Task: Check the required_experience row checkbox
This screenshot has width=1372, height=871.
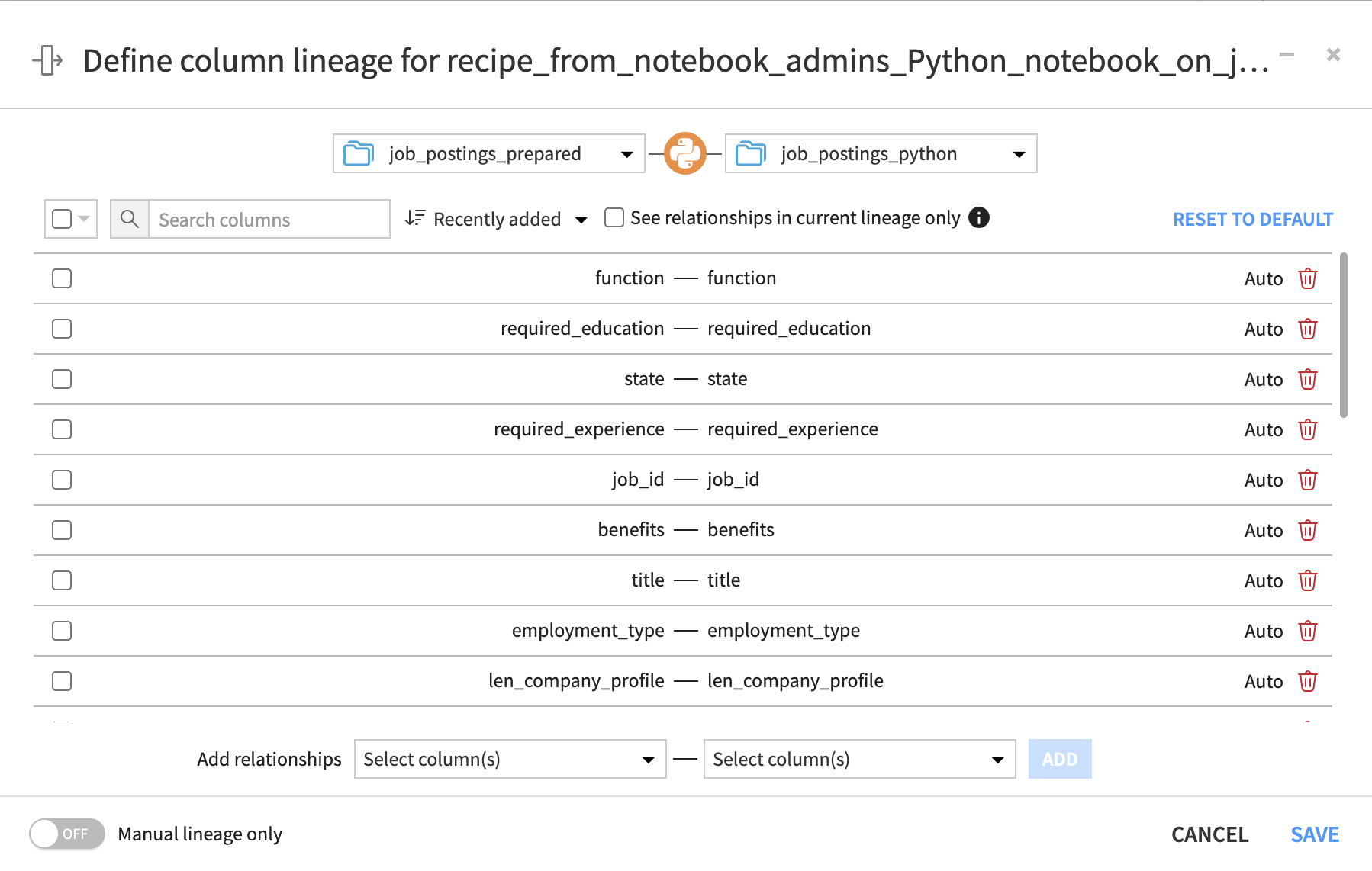Action: 62,429
